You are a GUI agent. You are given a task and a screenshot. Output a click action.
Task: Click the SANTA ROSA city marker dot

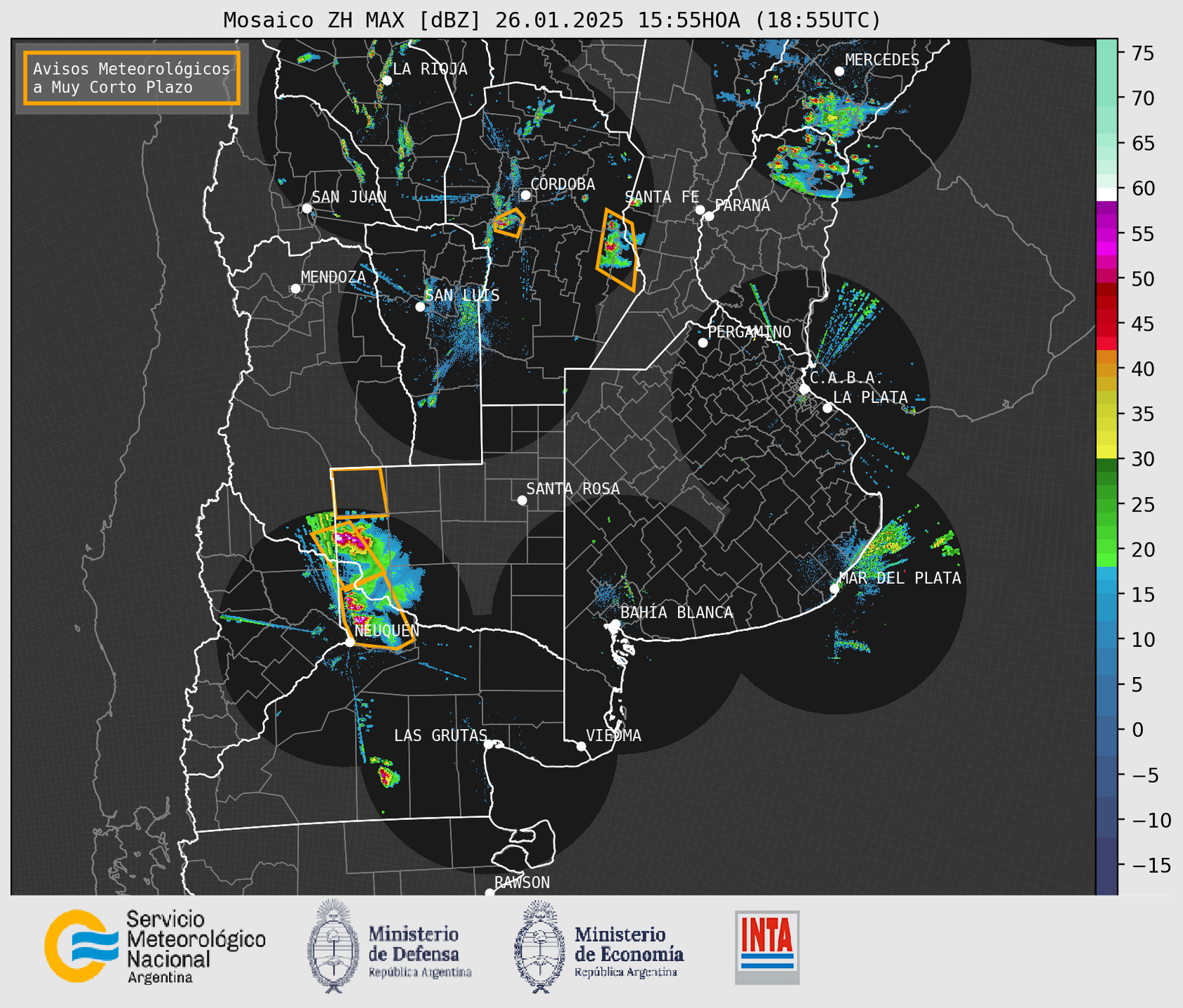522,500
